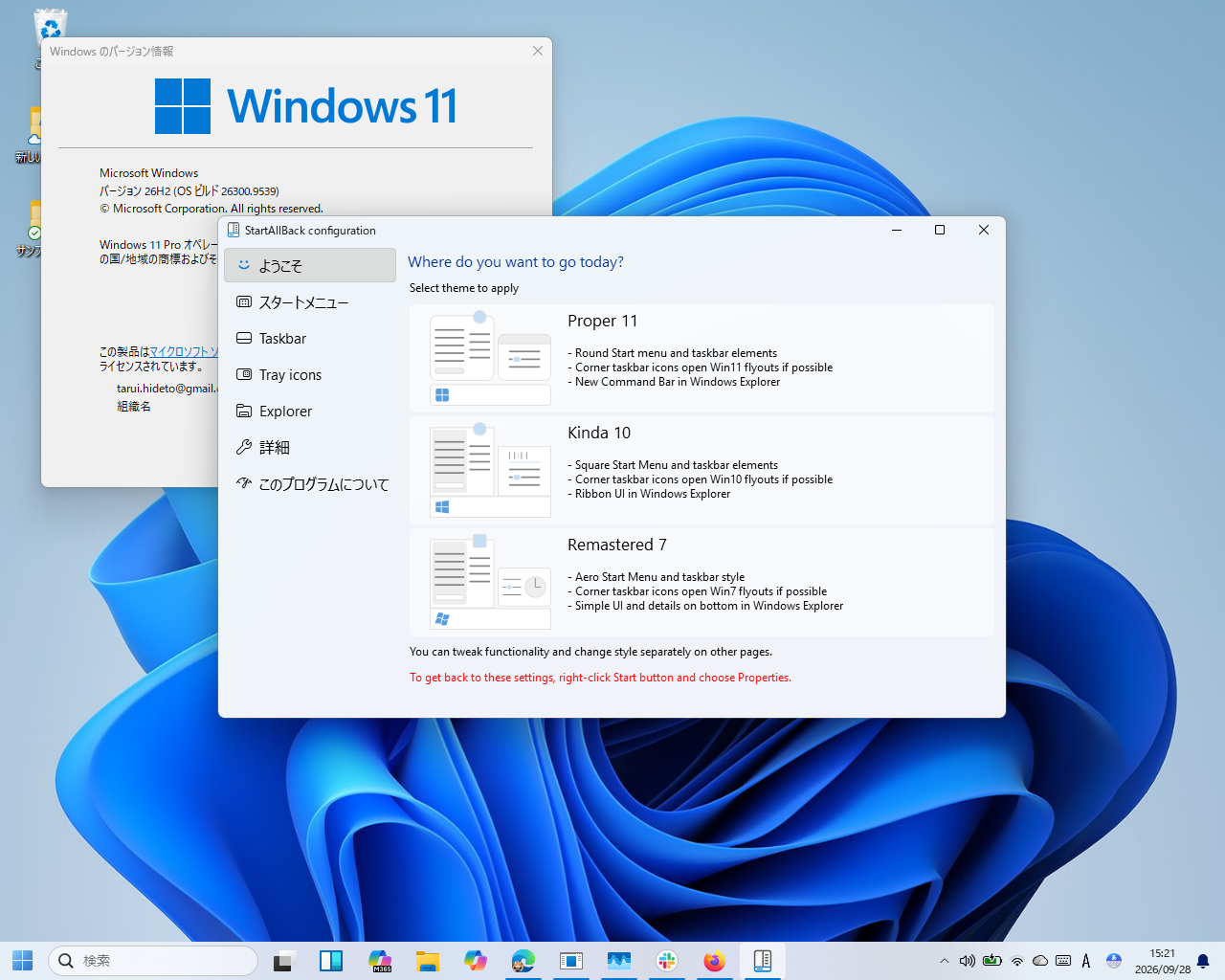The height and width of the screenshot is (980, 1225).
Task: Toggle the IME input mode 'A' indicator
Action: pyautogui.click(x=1086, y=961)
